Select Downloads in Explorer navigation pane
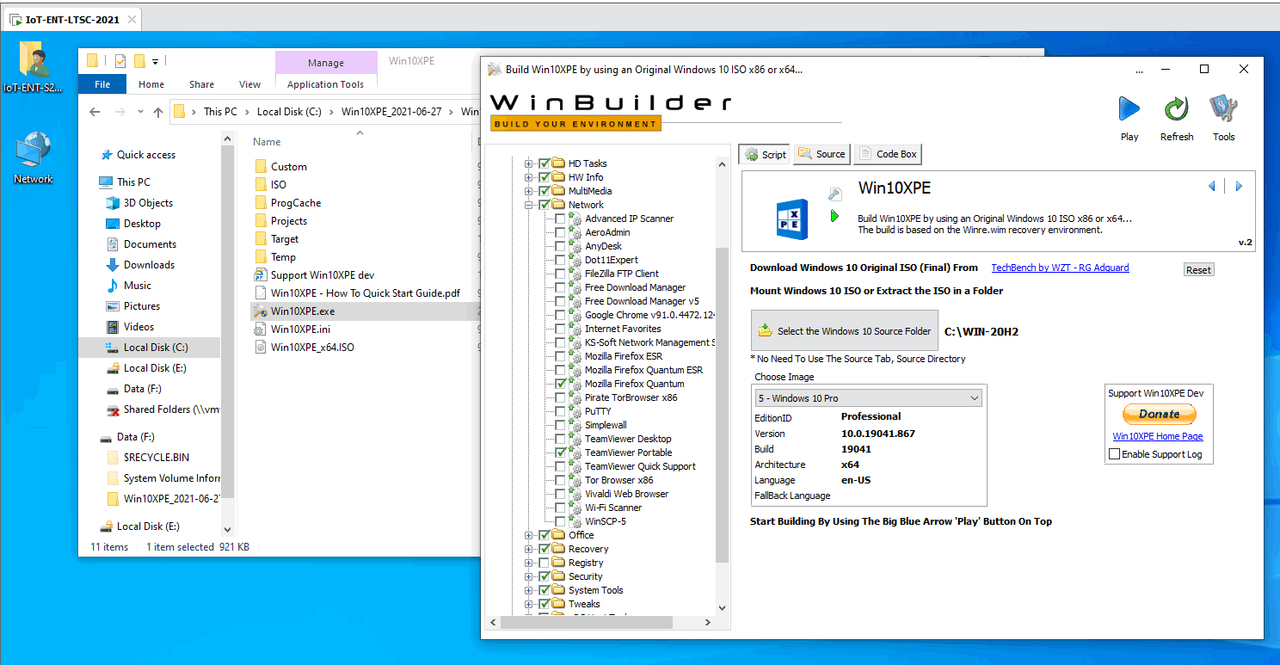 (x=149, y=265)
